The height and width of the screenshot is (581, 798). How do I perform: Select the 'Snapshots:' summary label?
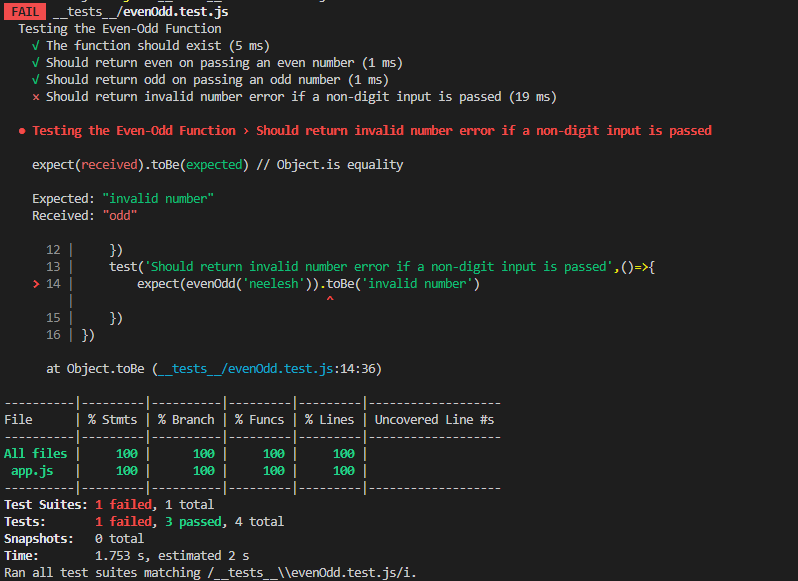39,539
